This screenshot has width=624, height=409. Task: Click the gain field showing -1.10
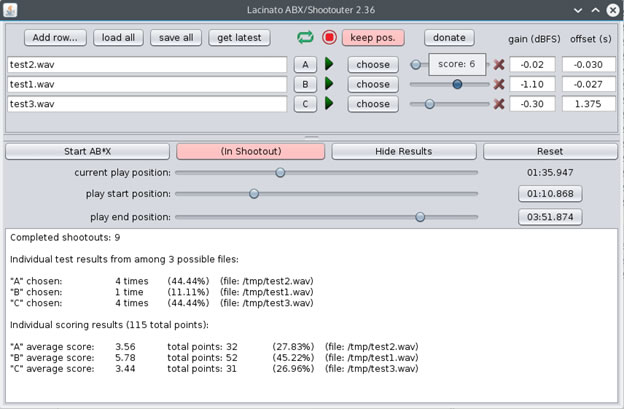point(532,84)
